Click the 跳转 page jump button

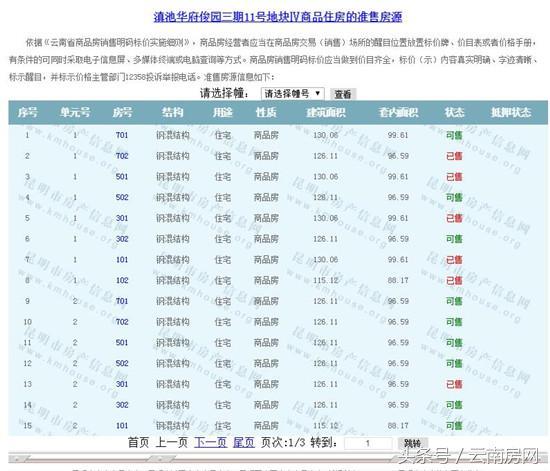[x=412, y=443]
